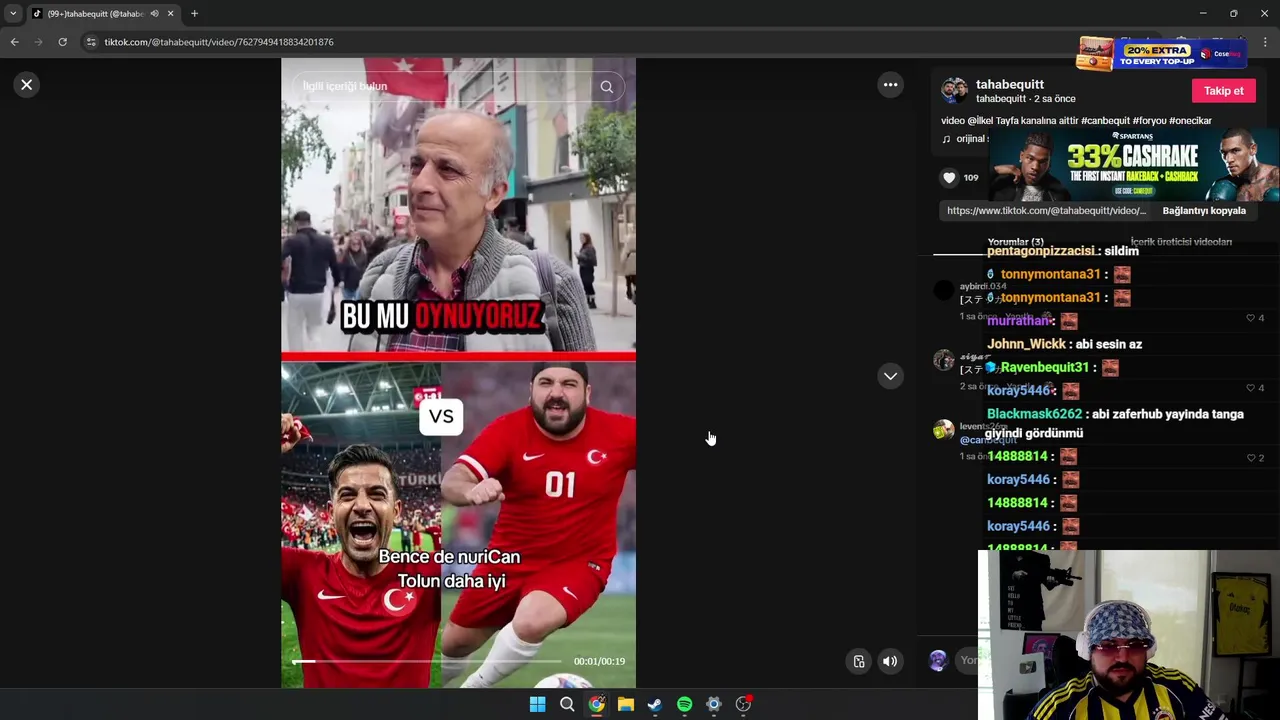Seek along the video progress bar
1280x720 pixels.
click(427, 661)
